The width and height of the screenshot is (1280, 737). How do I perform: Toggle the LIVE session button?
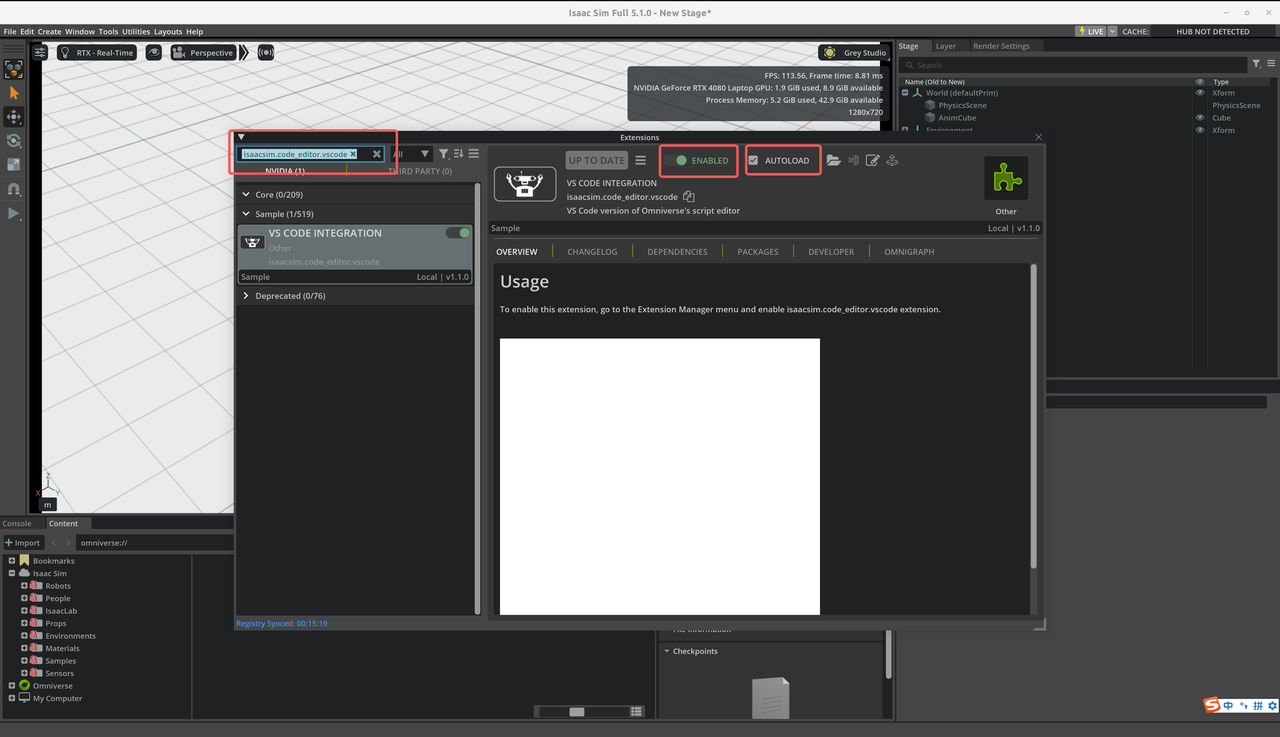(x=1091, y=31)
